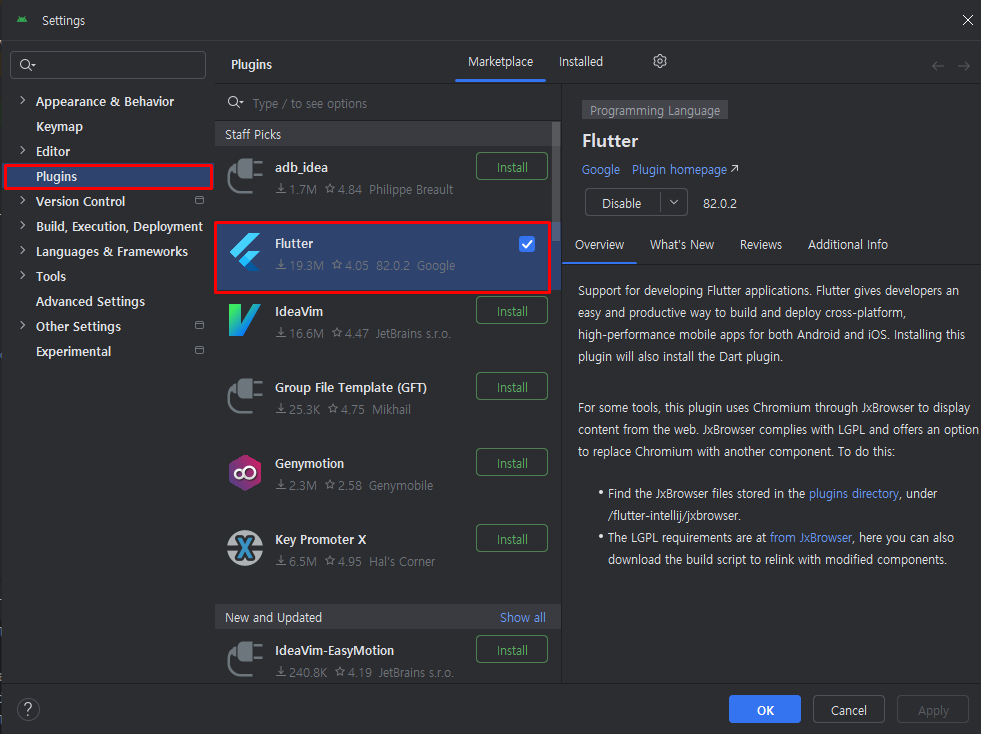This screenshot has width=981, height=734.
Task: Select Keymap in settings tree
Action: (x=59, y=126)
